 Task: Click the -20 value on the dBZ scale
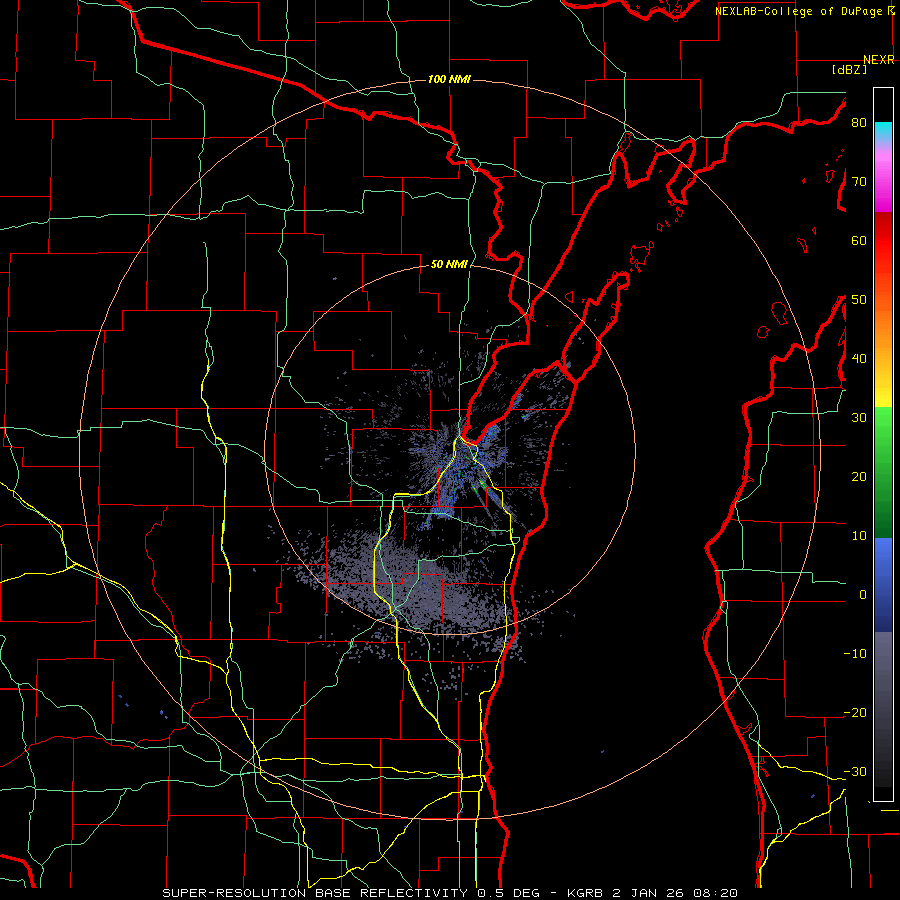tap(855, 713)
